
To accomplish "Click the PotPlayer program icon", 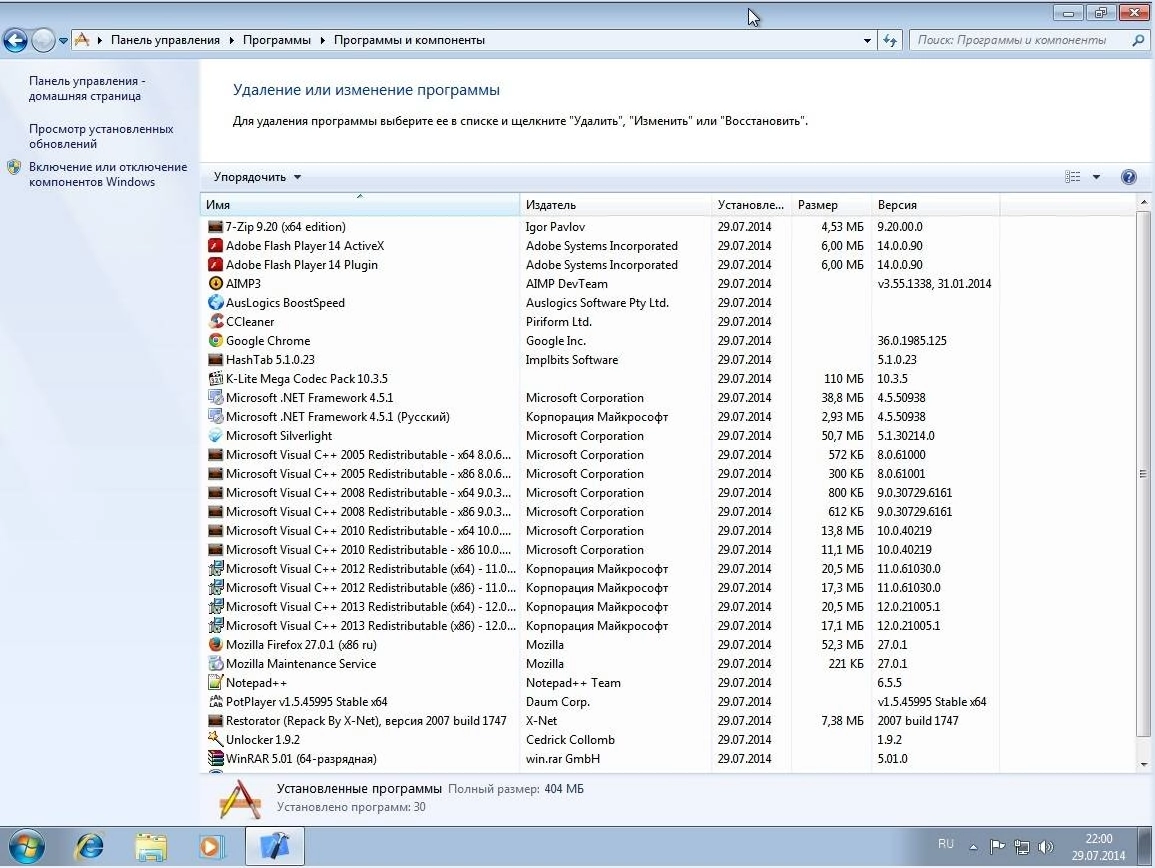I will [x=215, y=702].
